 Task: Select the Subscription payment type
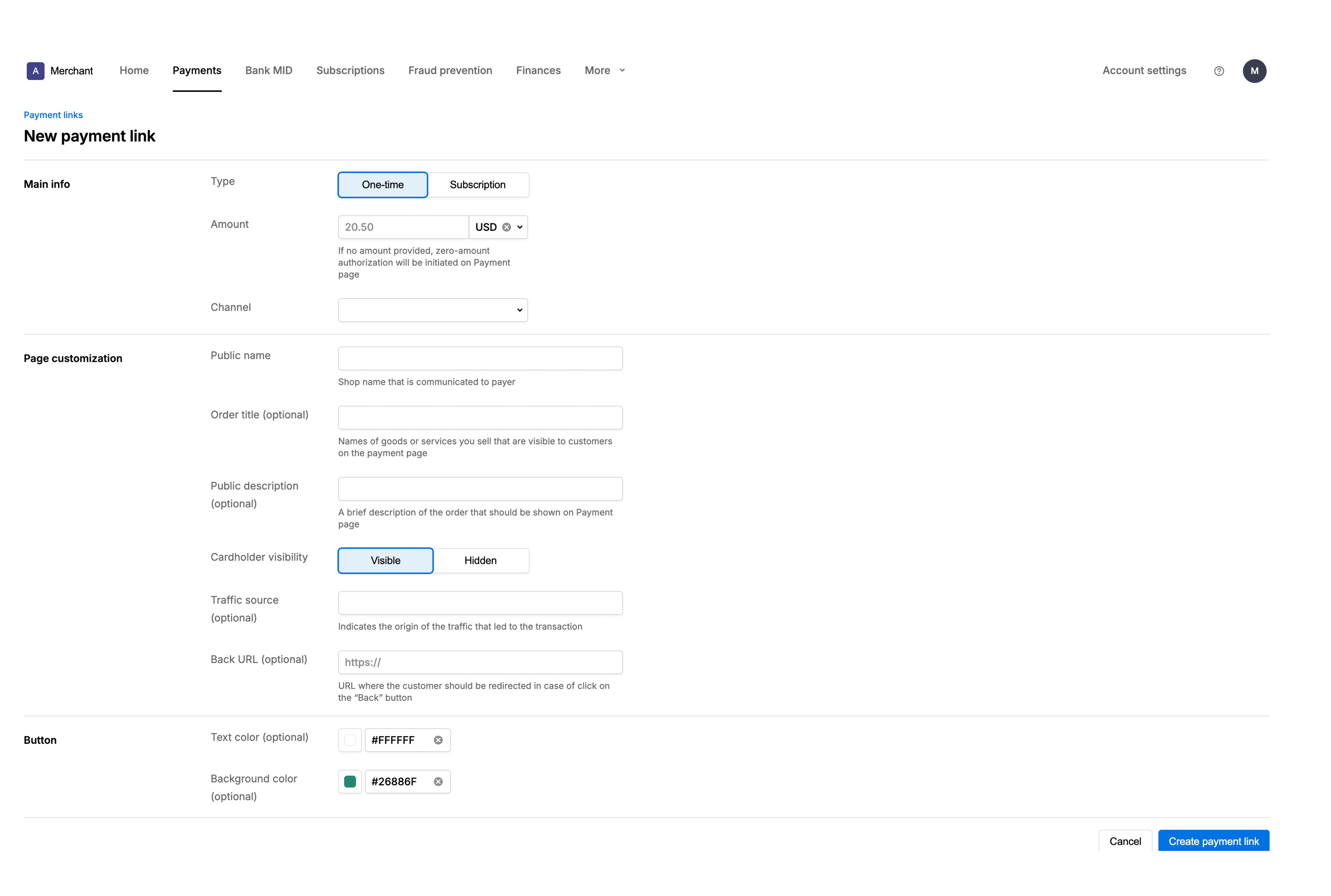[x=478, y=185]
